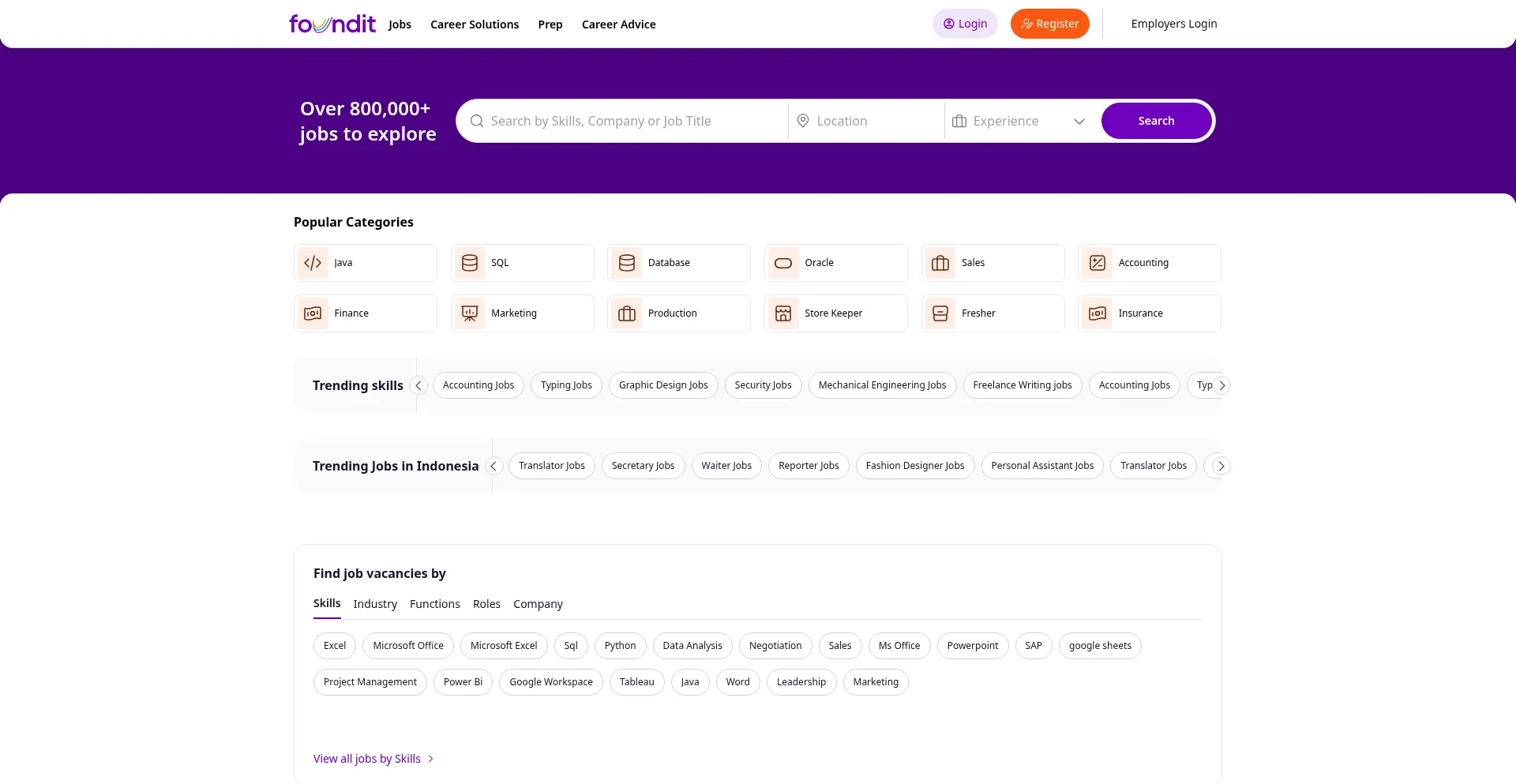The height and width of the screenshot is (784, 1516).
Task: Choose the Tableau skill chip
Action: pyautogui.click(x=636, y=682)
